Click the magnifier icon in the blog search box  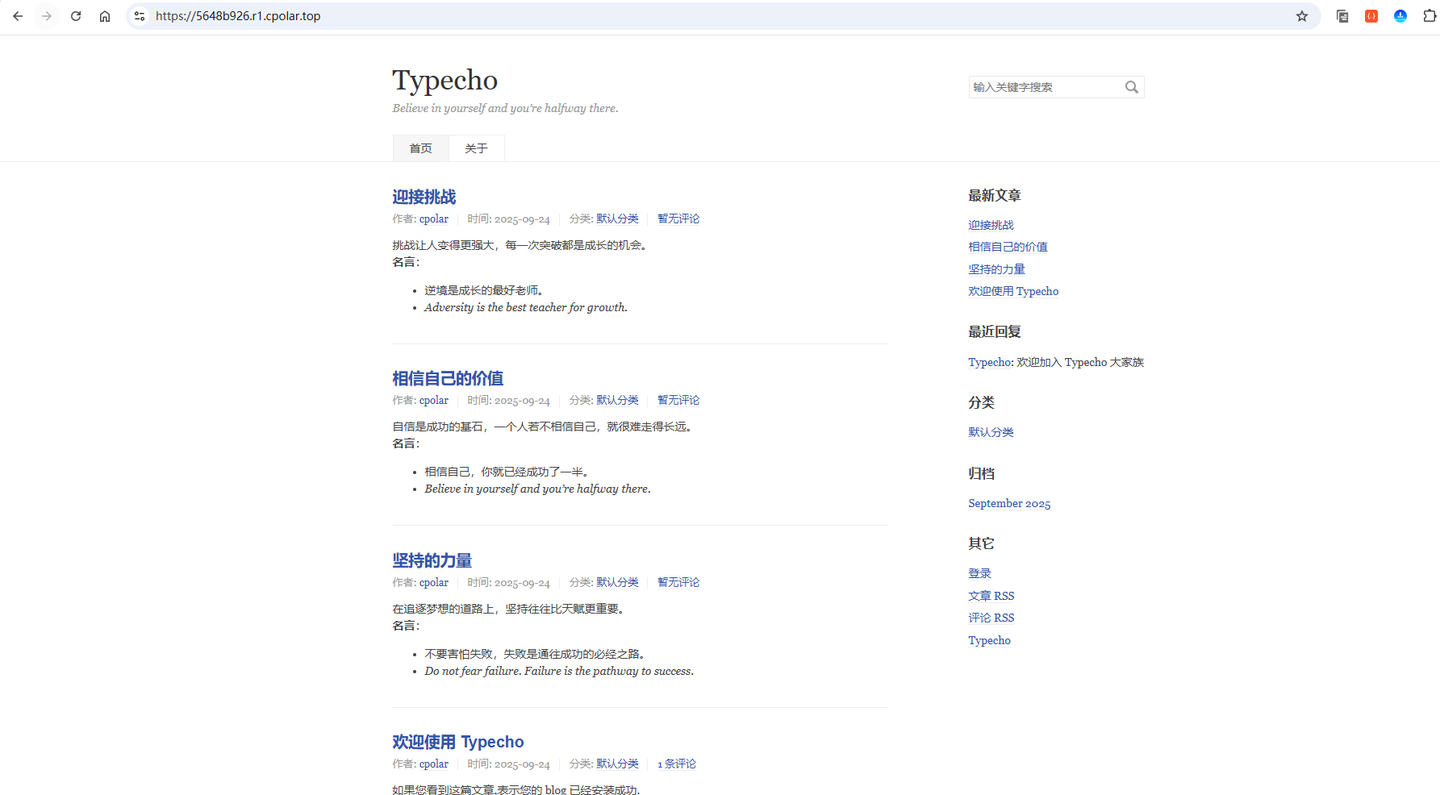click(1131, 87)
